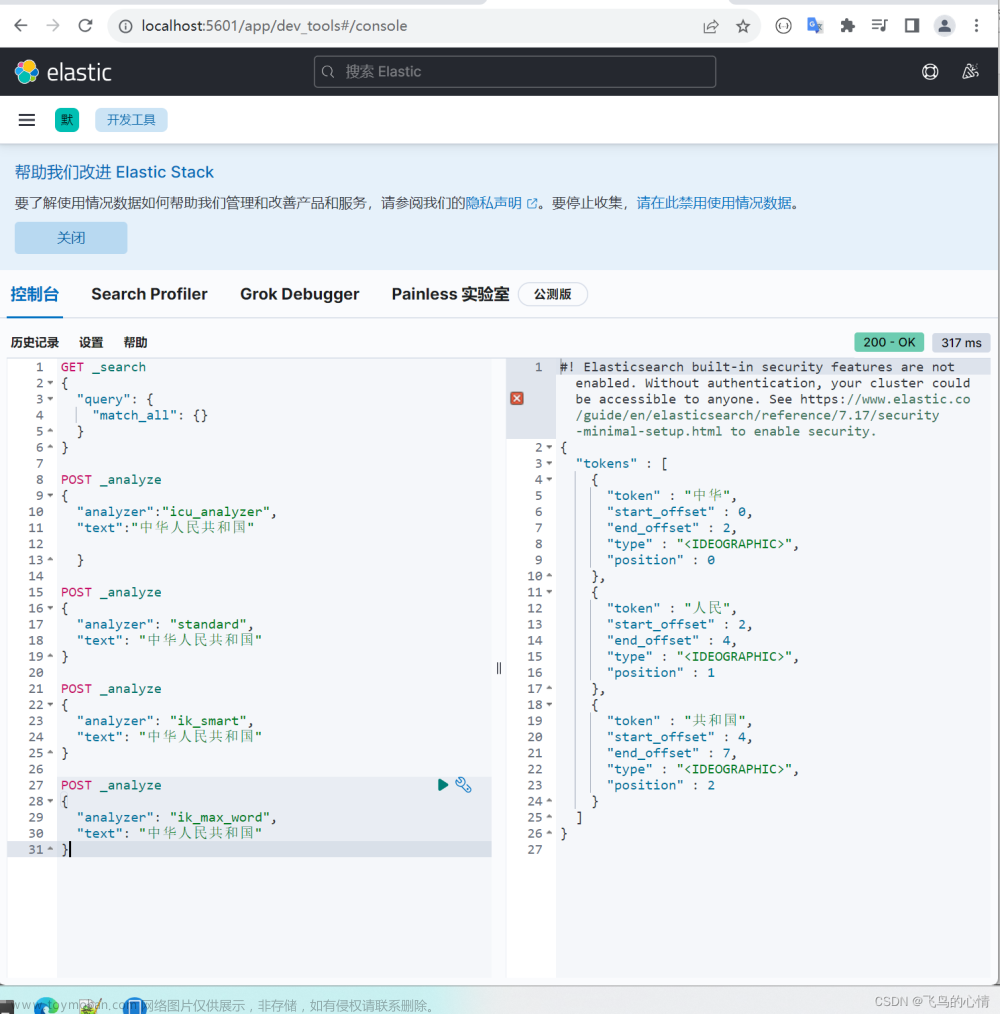Click the "ik_smart" analyzer line
This screenshot has width=1000, height=1014.
tap(165, 720)
